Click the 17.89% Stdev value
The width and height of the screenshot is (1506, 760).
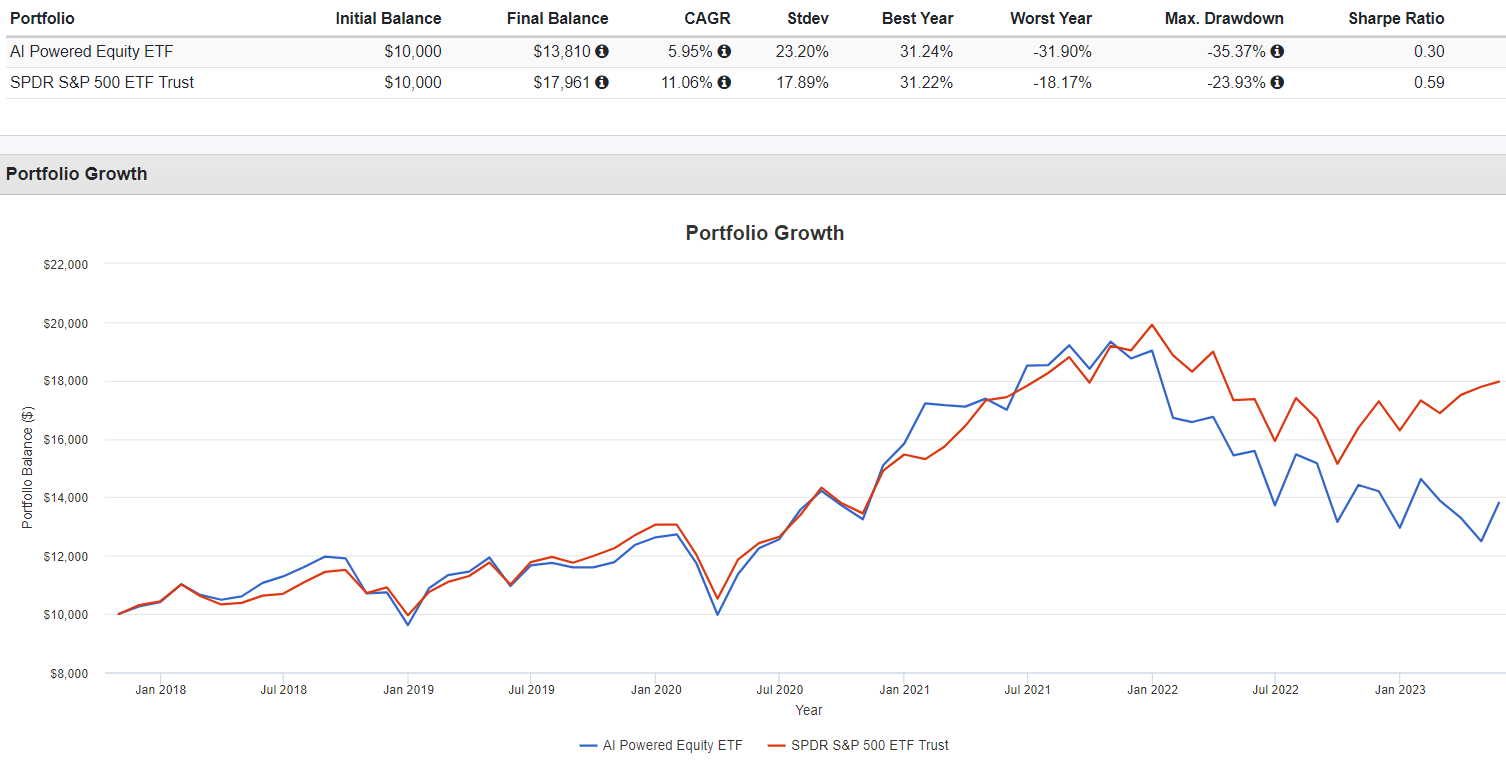[802, 83]
